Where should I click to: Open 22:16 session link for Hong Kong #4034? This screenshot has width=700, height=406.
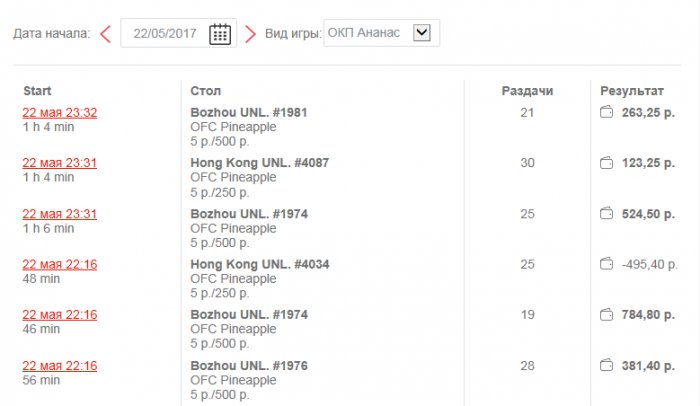pos(60,264)
